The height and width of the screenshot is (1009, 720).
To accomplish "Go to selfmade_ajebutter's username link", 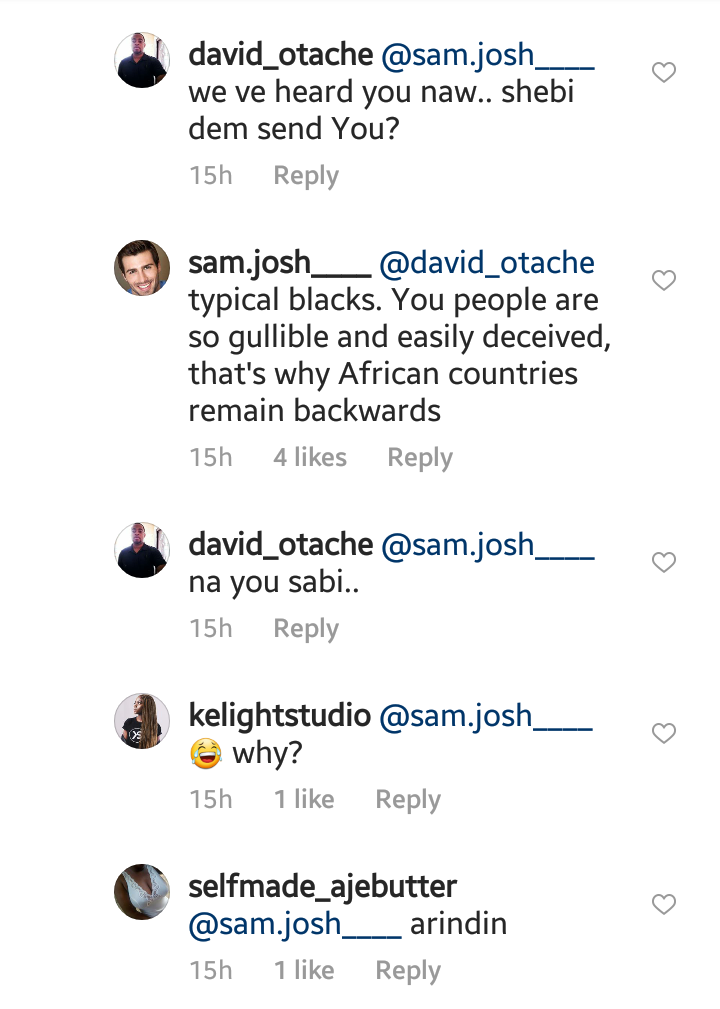I will pyautogui.click(x=323, y=887).
